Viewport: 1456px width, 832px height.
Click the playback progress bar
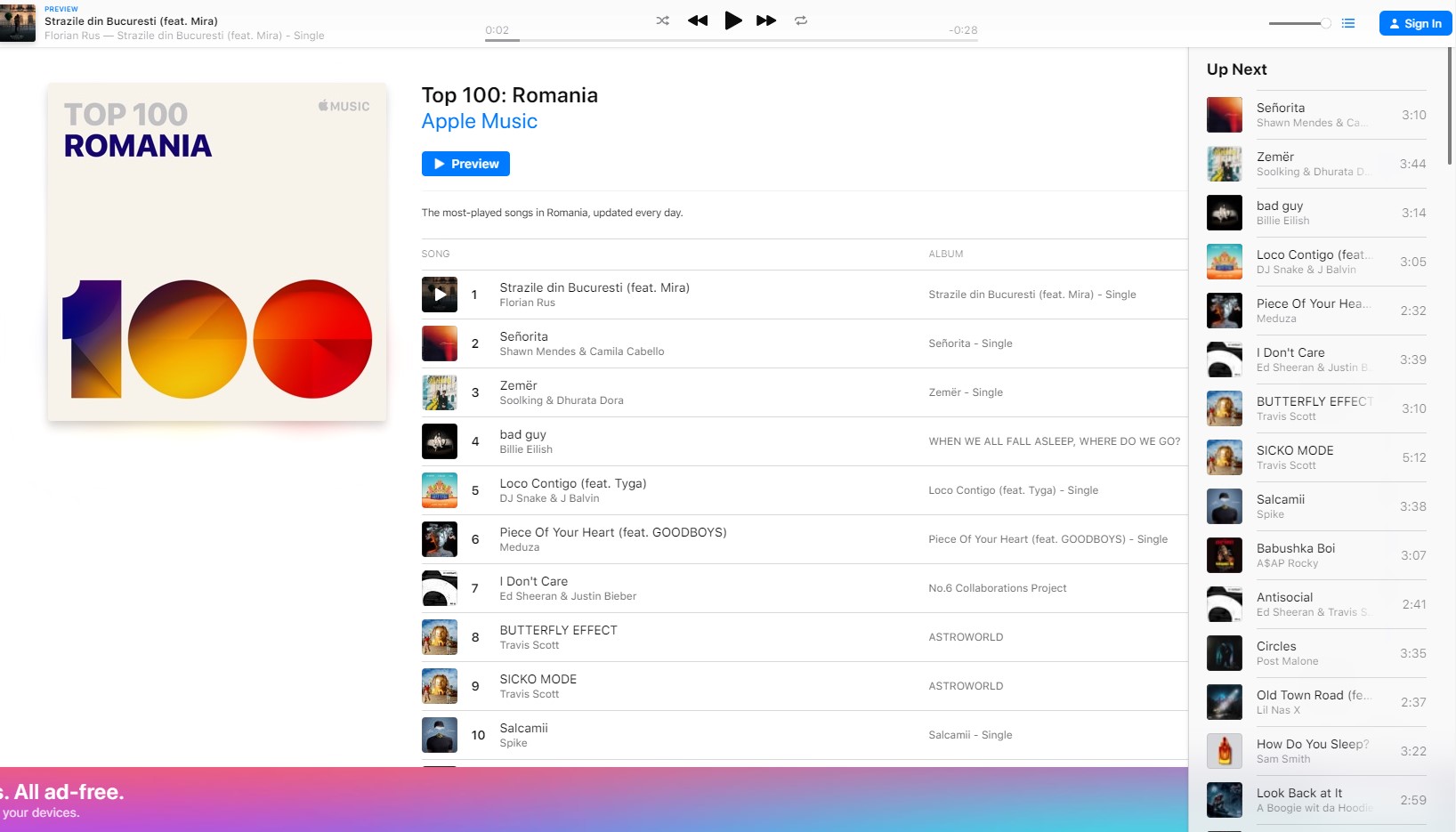pyautogui.click(x=730, y=40)
